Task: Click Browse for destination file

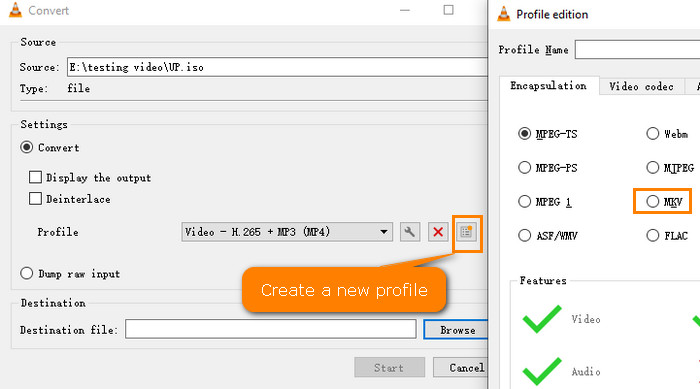Action: coord(456,330)
